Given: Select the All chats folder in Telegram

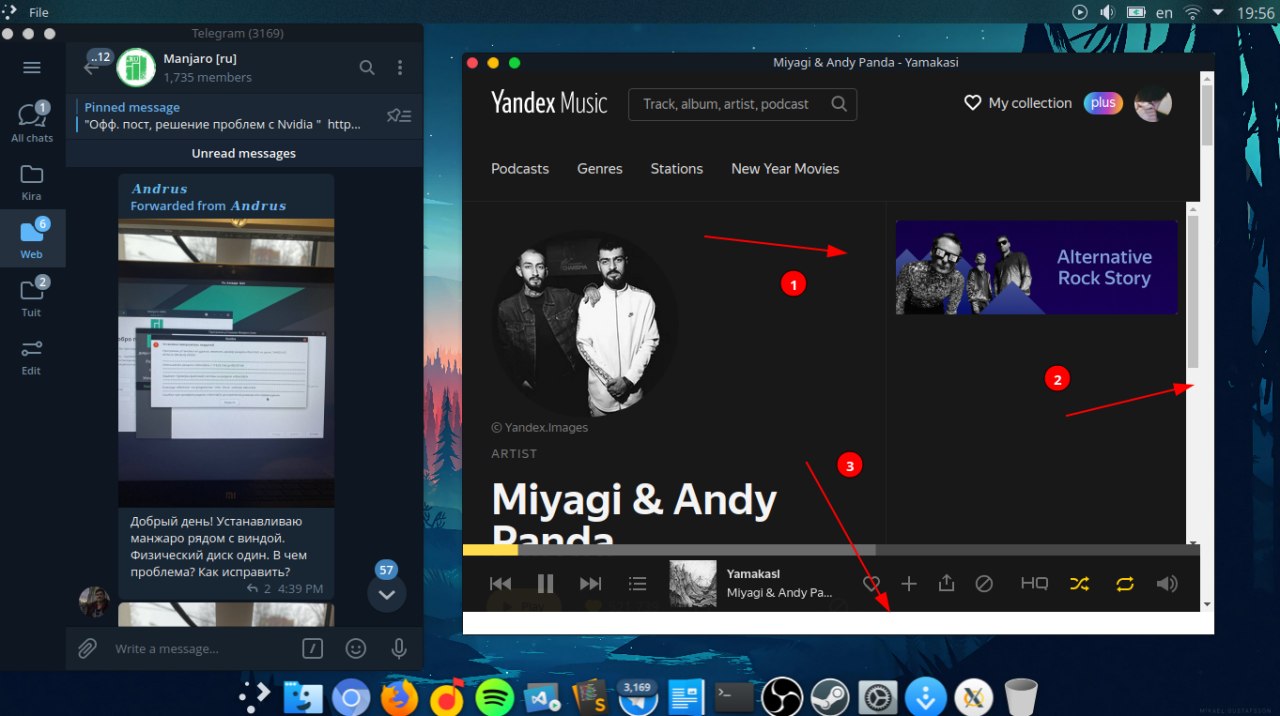Looking at the screenshot, I should click(x=32, y=121).
